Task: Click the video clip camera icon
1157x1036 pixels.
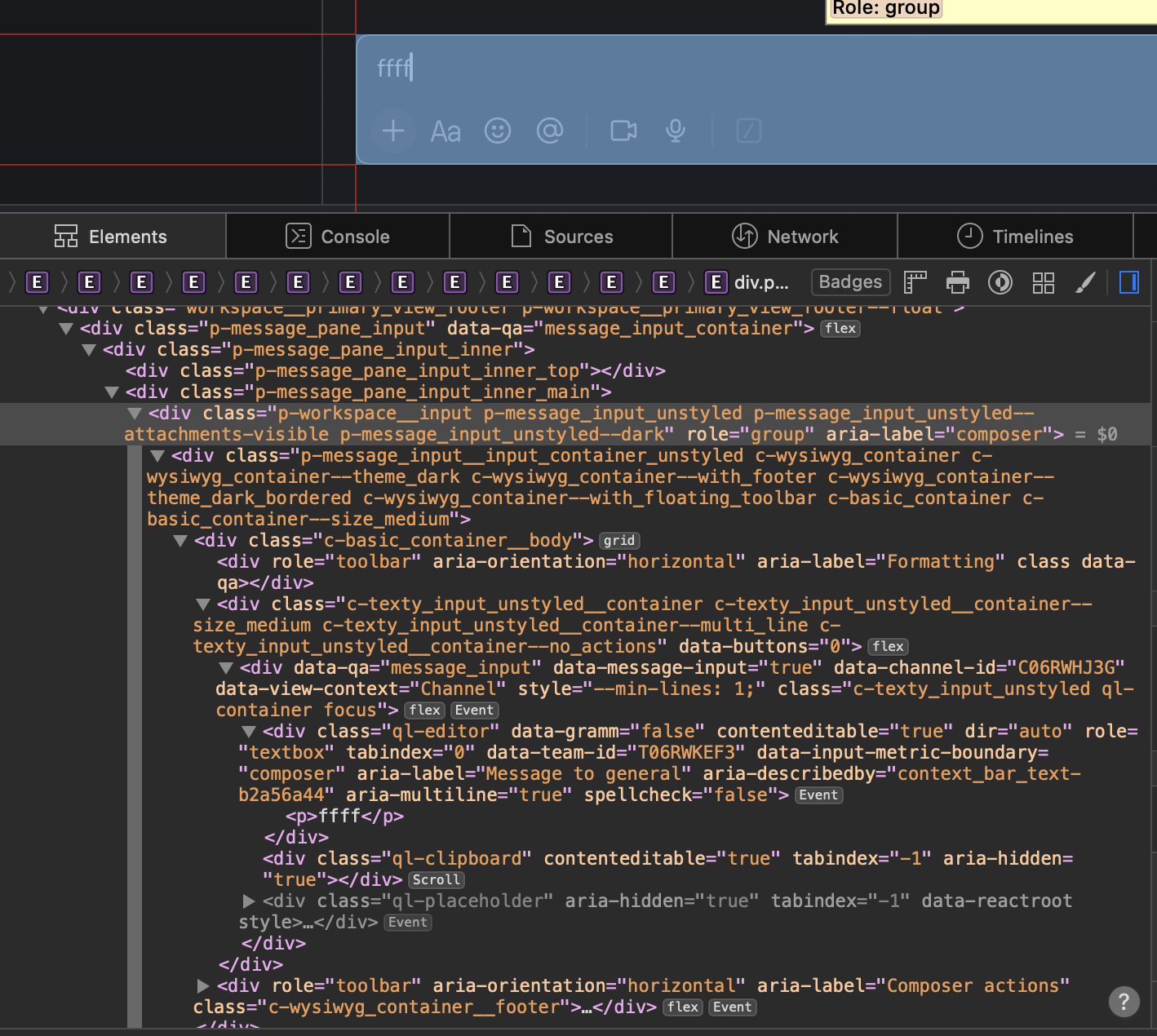Action: tap(624, 131)
